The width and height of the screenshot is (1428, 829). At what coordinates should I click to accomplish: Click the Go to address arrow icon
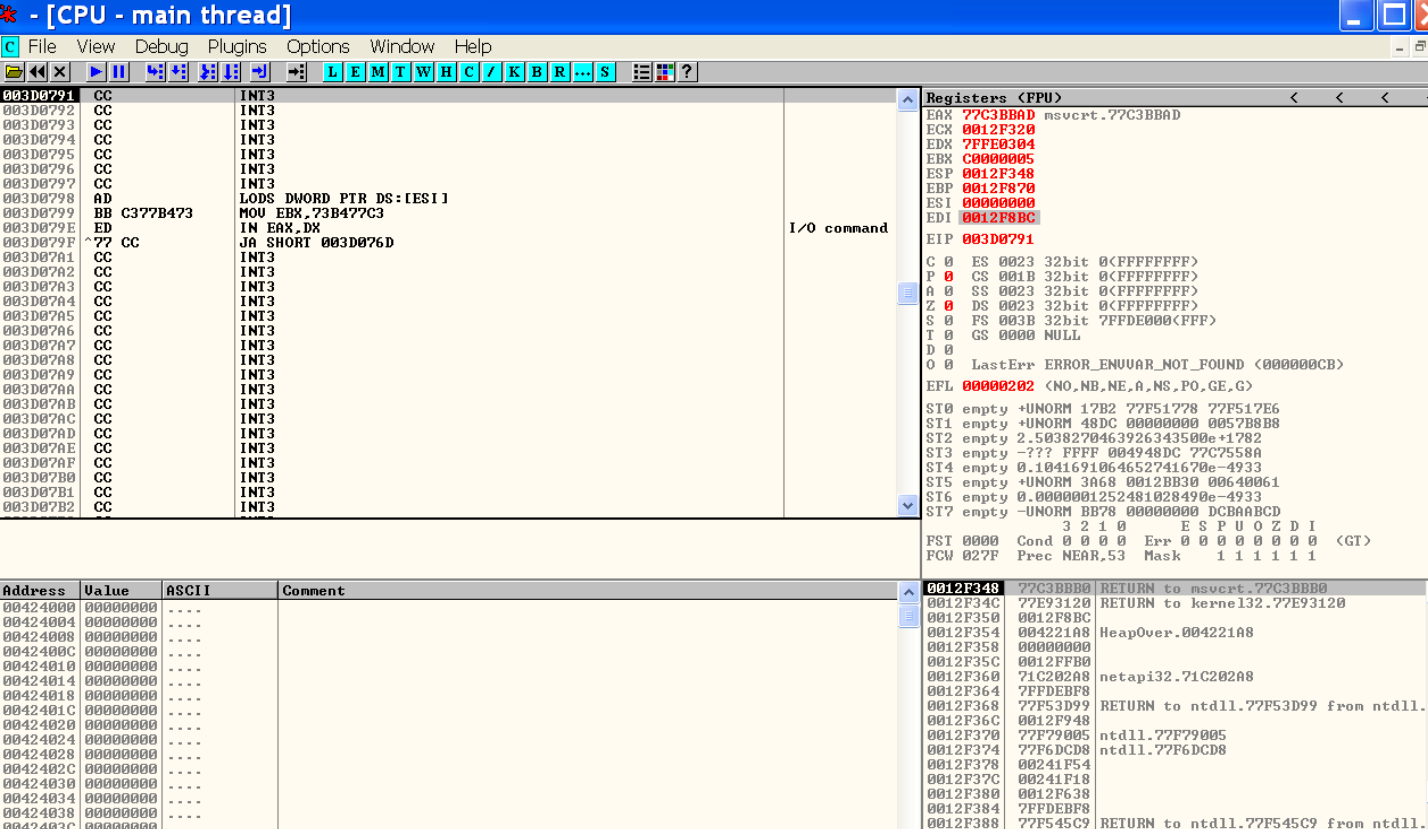click(296, 72)
